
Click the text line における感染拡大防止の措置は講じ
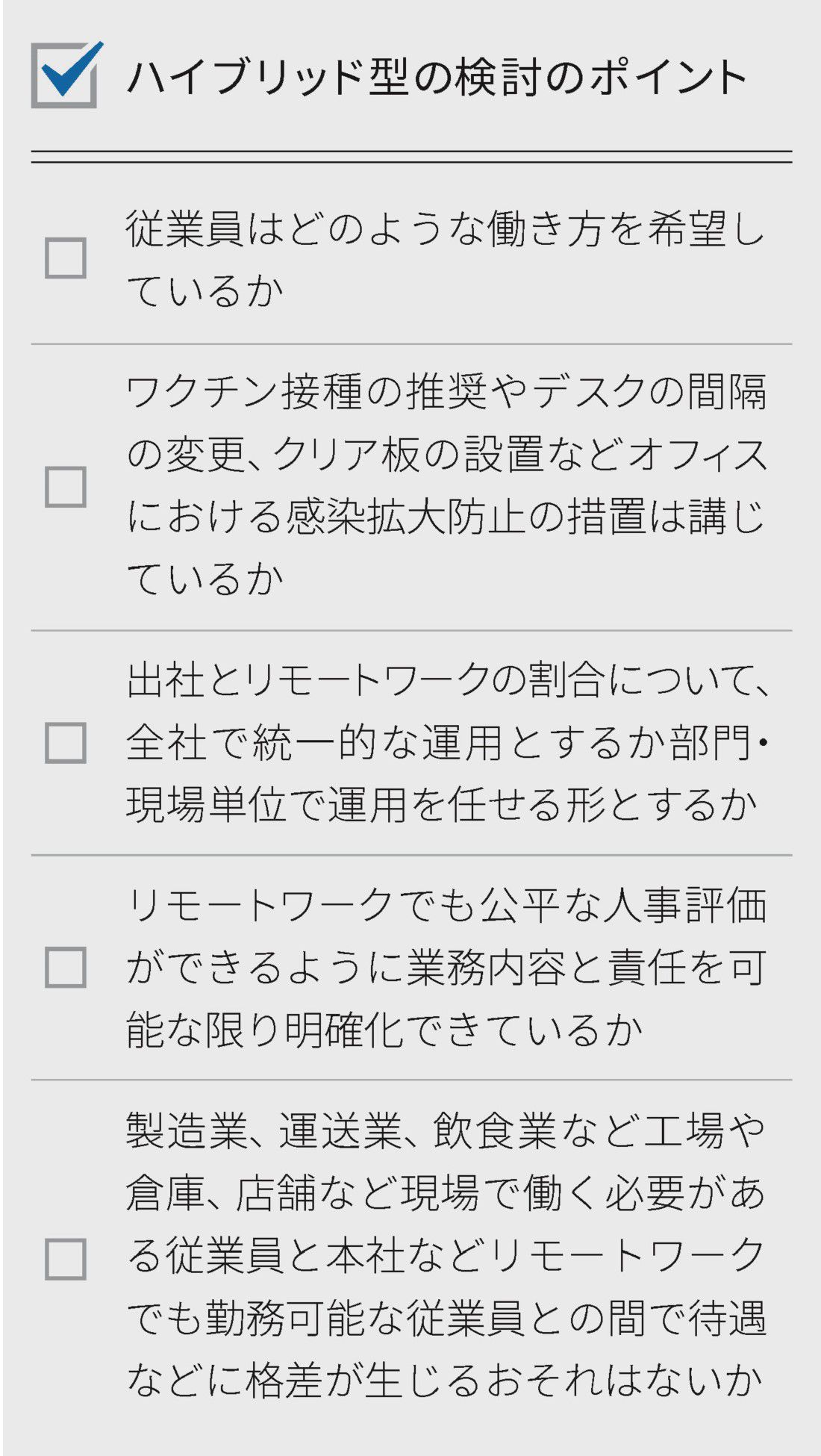pyautogui.click(x=445, y=517)
